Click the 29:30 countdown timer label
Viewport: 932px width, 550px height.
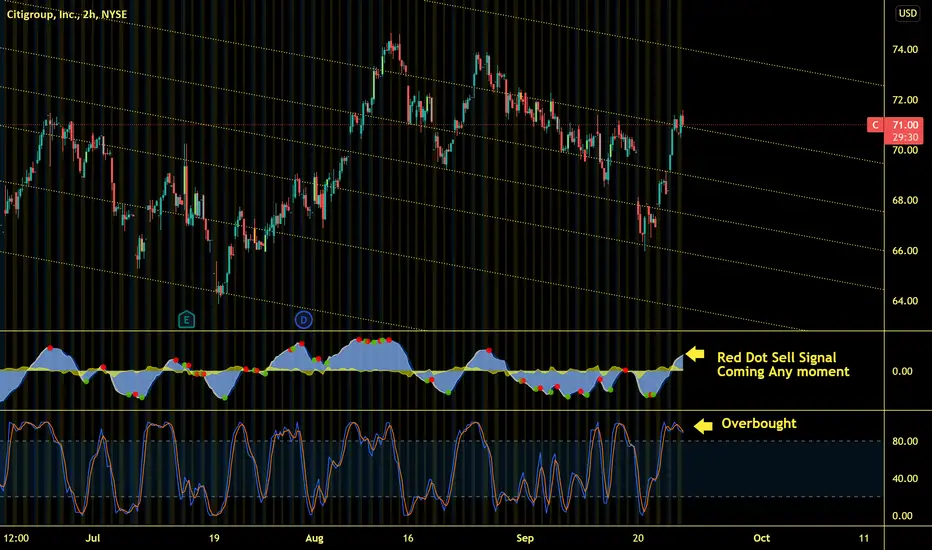point(905,137)
